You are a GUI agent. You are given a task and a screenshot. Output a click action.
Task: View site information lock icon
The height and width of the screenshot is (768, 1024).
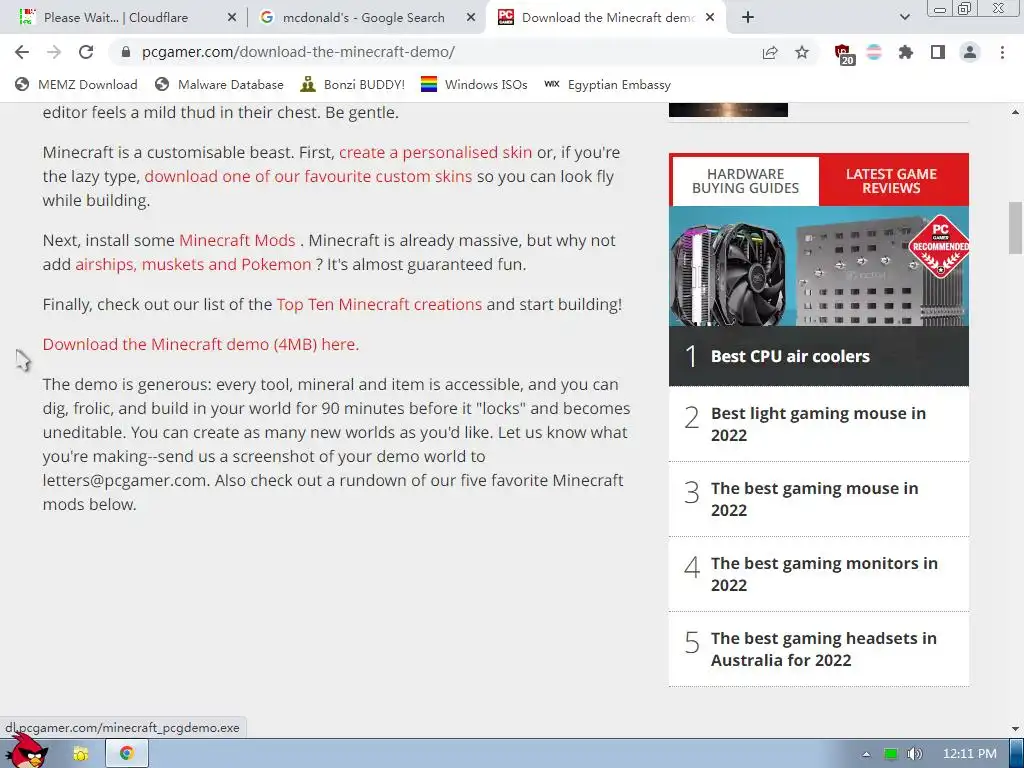126,52
